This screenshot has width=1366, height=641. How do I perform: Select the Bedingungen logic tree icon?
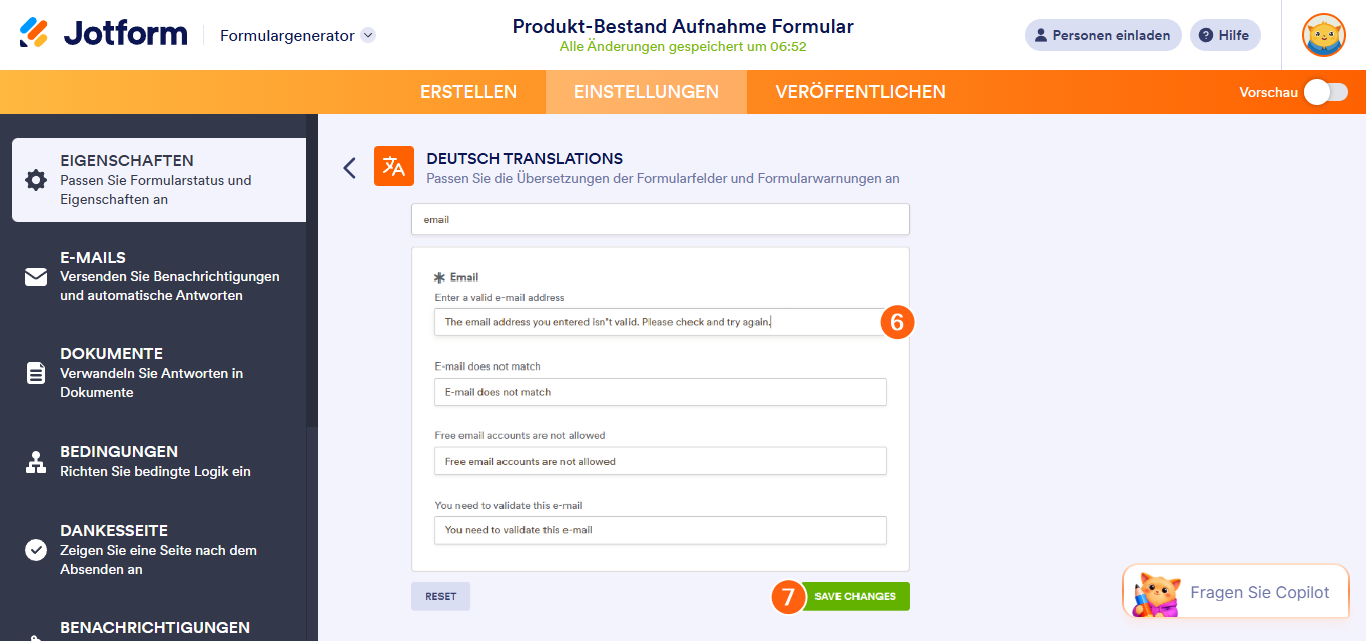point(36,462)
